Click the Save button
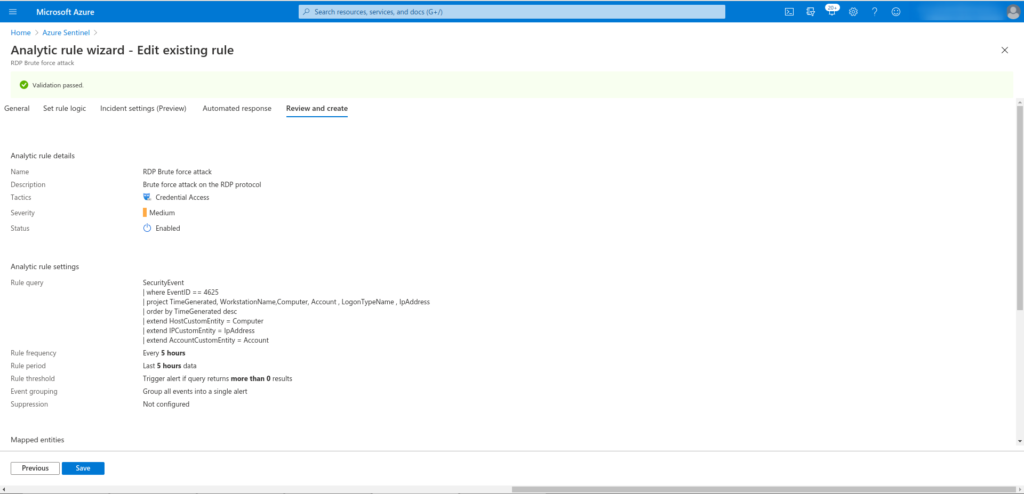This screenshot has width=1024, height=494. (x=83, y=469)
